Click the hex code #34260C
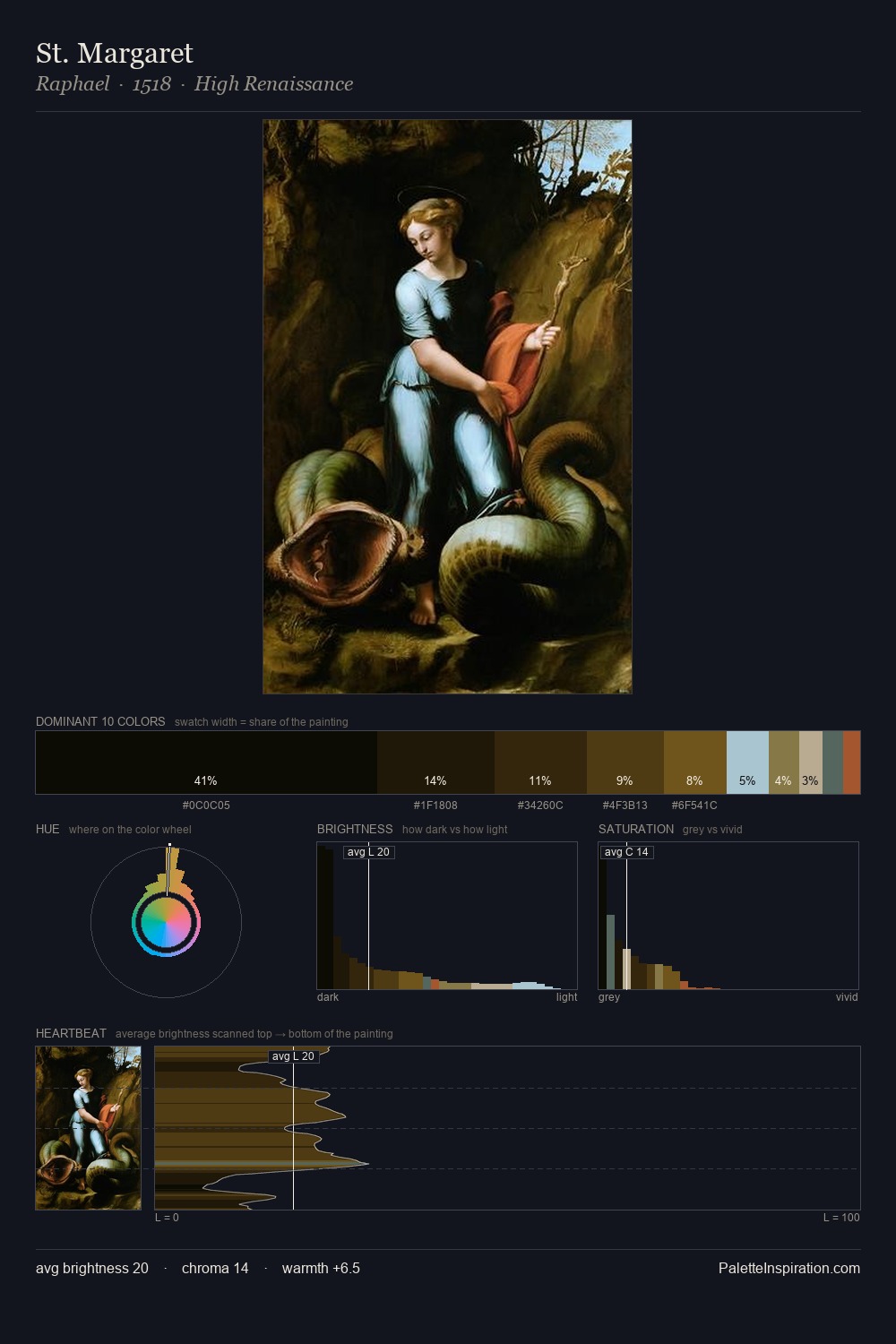 click(x=540, y=806)
